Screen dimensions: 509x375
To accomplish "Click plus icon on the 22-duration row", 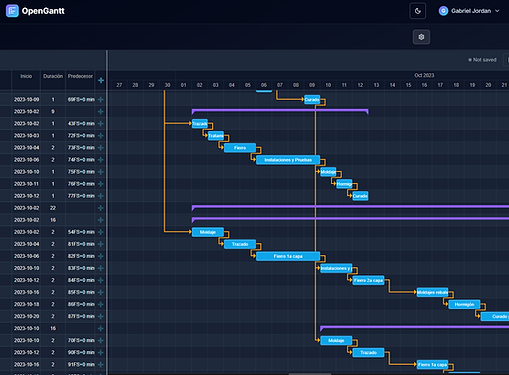I will click(101, 208).
